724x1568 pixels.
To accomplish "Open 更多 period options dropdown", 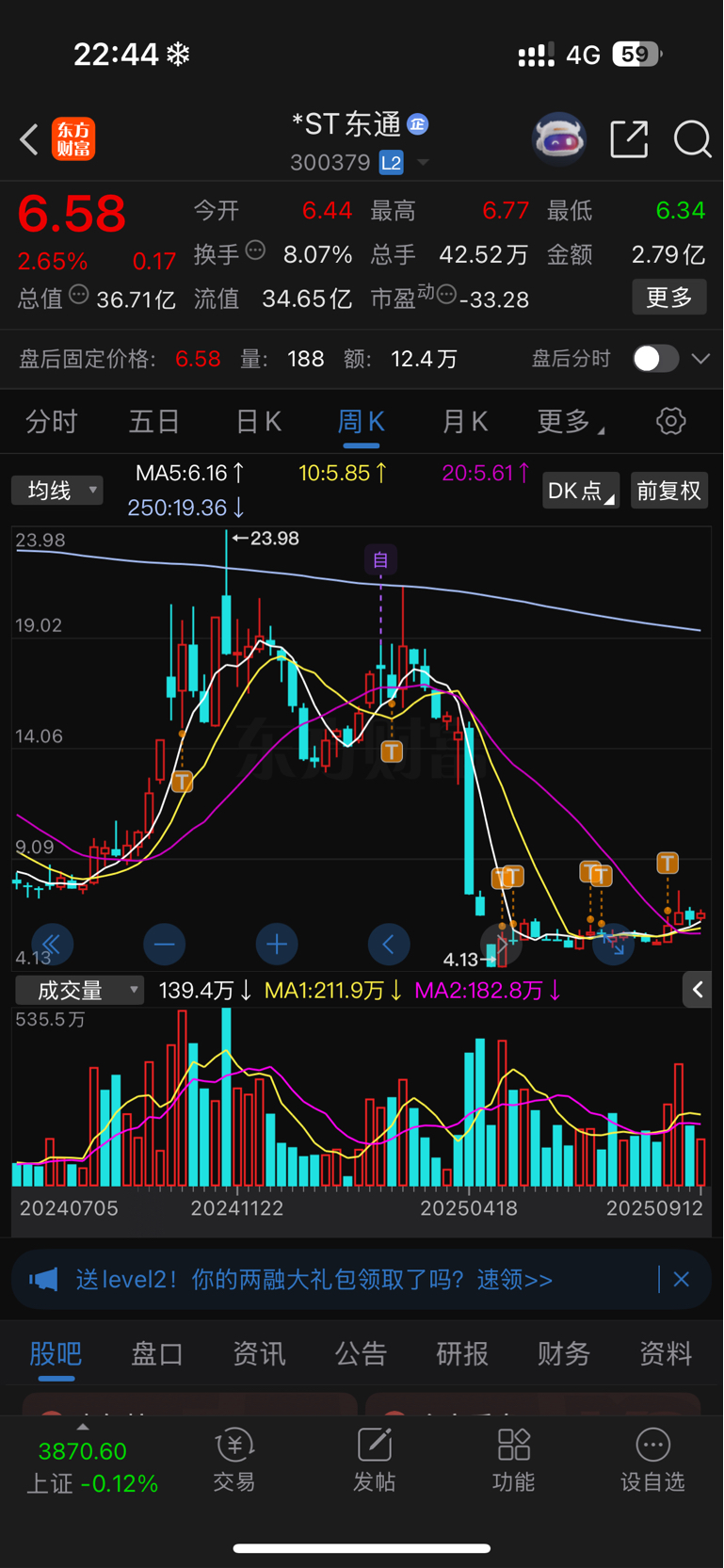I will (x=571, y=422).
